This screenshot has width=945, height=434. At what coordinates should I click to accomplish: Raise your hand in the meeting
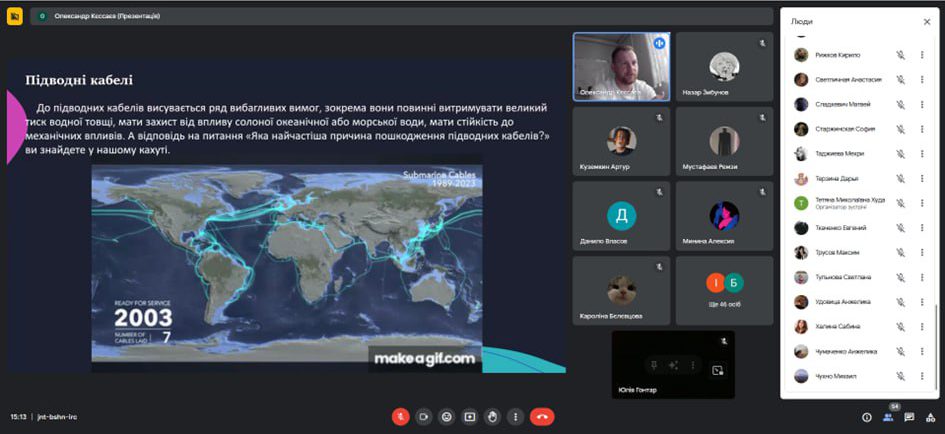tap(492, 416)
